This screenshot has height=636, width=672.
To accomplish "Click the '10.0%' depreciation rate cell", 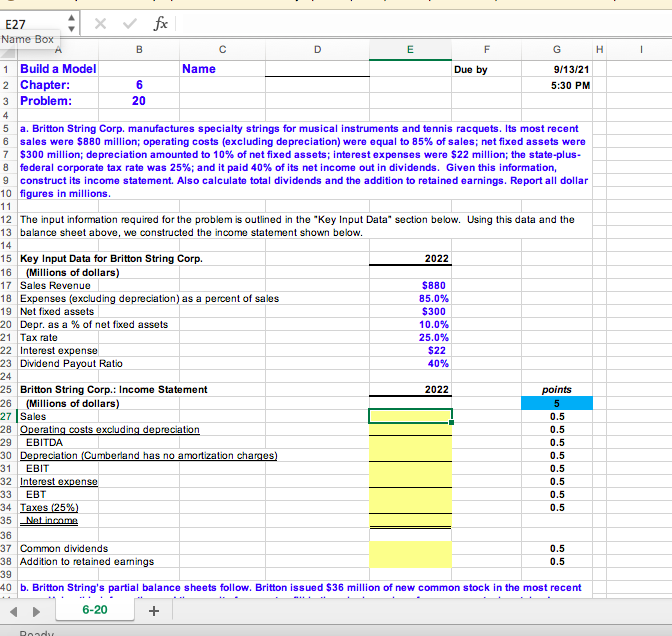I will coord(410,324).
